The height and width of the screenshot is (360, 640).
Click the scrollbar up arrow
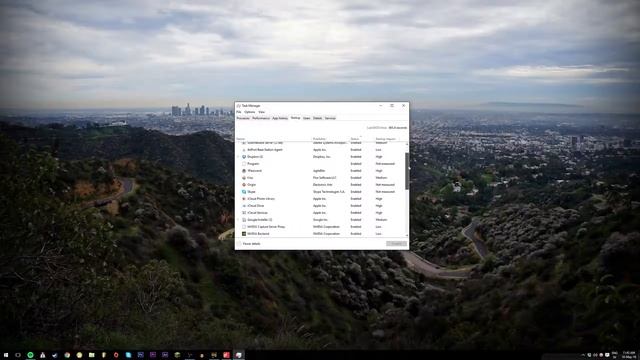[407, 144]
